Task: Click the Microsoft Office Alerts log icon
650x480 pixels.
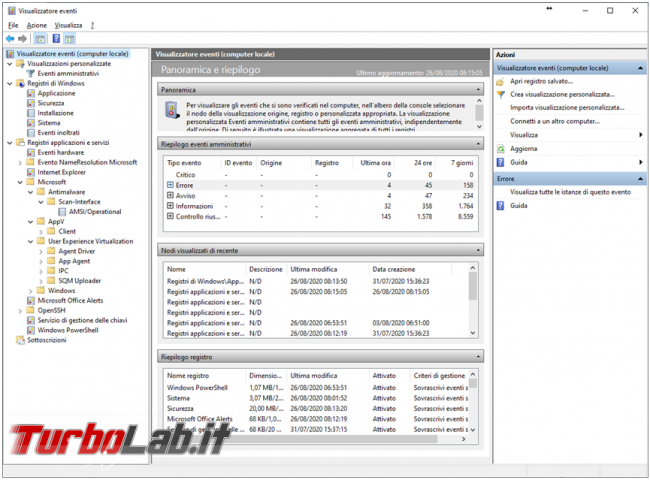Action: click(x=31, y=301)
